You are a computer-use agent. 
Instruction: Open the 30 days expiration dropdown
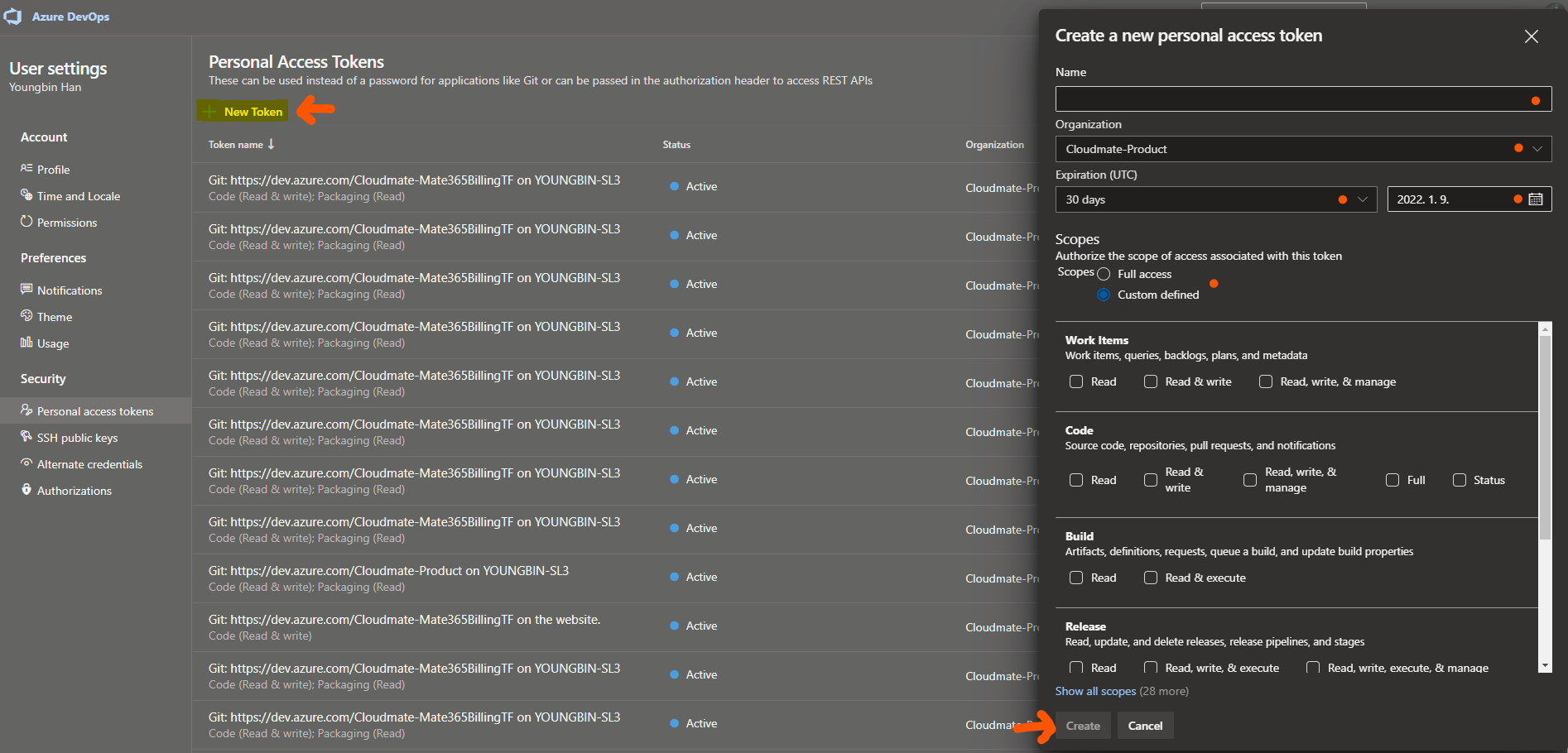pyautogui.click(x=1362, y=199)
